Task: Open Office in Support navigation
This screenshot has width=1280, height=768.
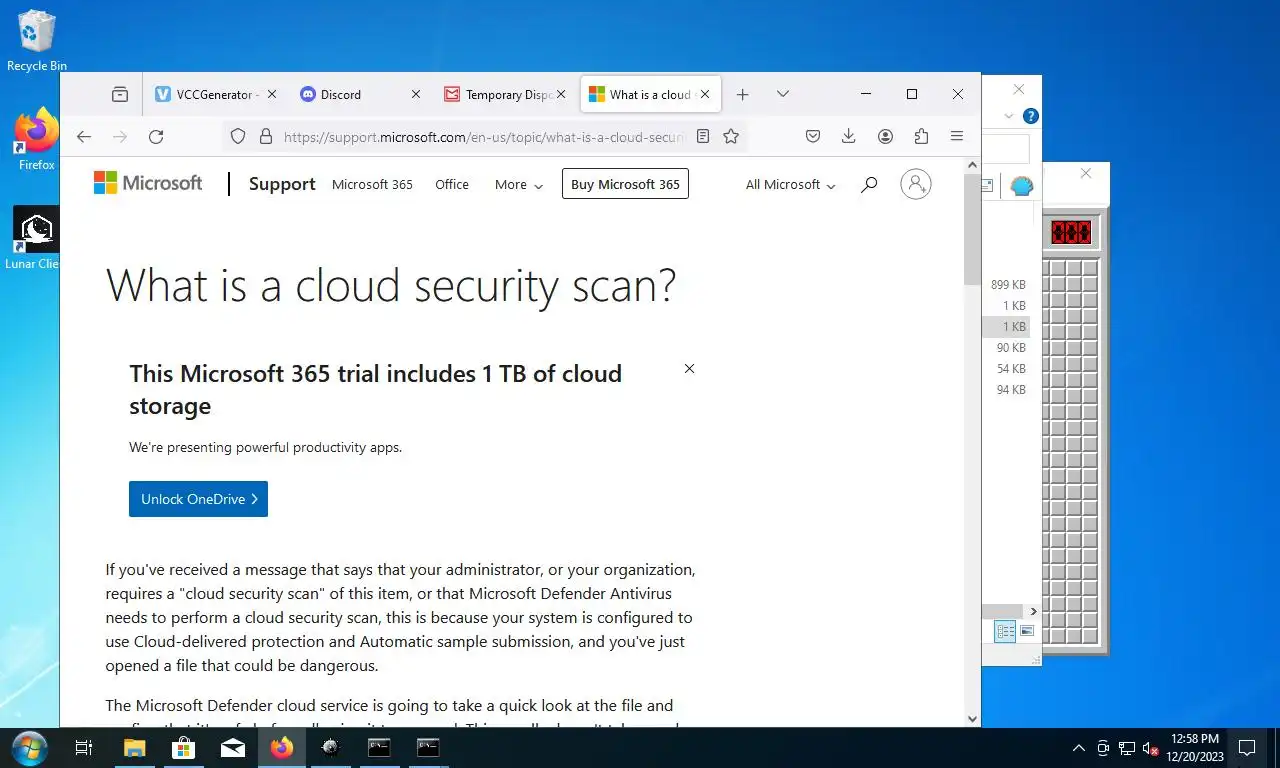Action: pyautogui.click(x=452, y=184)
